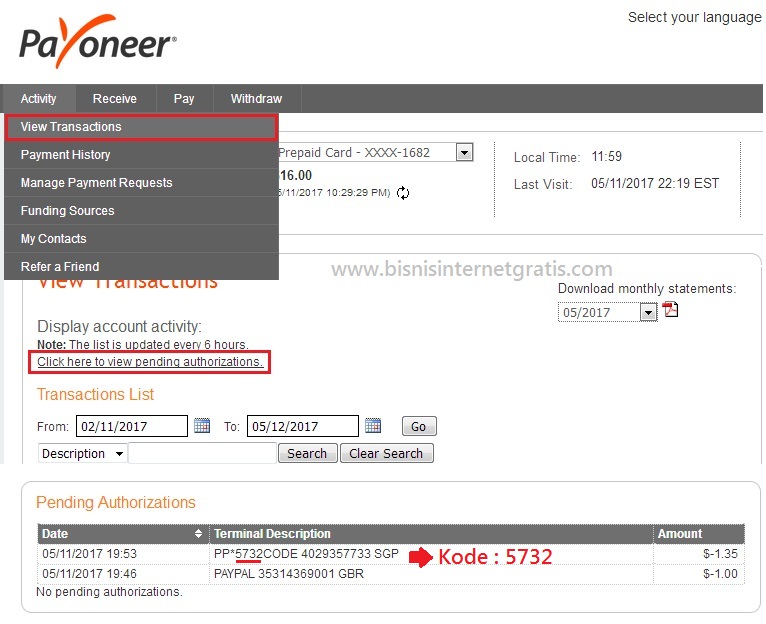Click the $-1.35 amount cell

coord(720,554)
